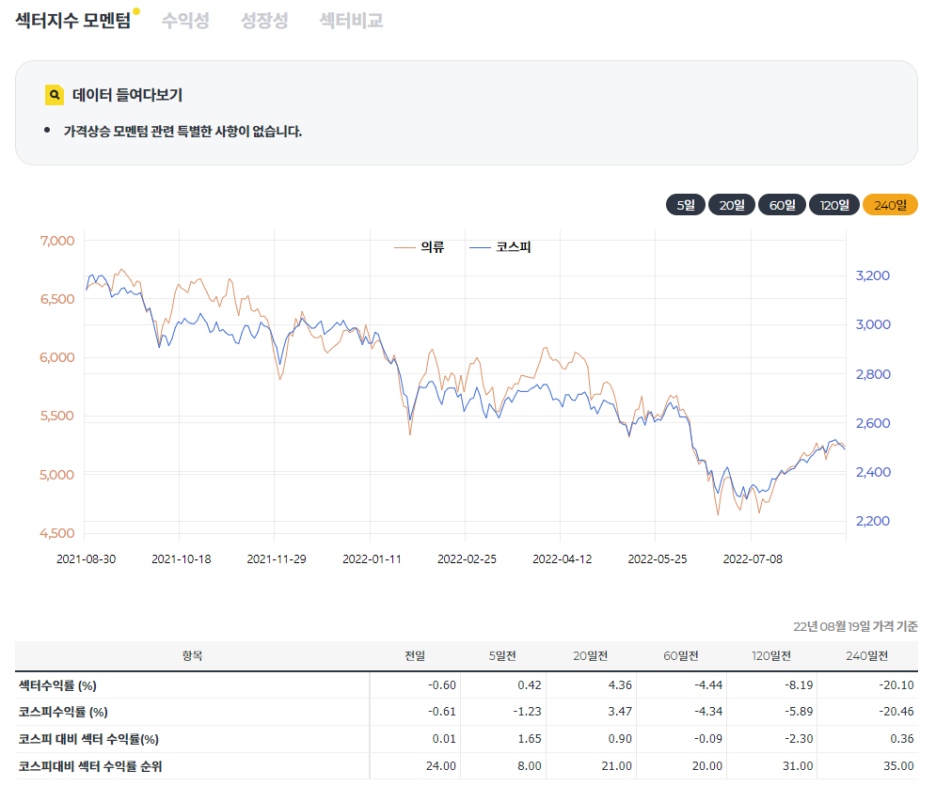Toggle the 의류 series in chart legend
Image resolution: width=936 pixels, height=802 pixels.
point(419,247)
